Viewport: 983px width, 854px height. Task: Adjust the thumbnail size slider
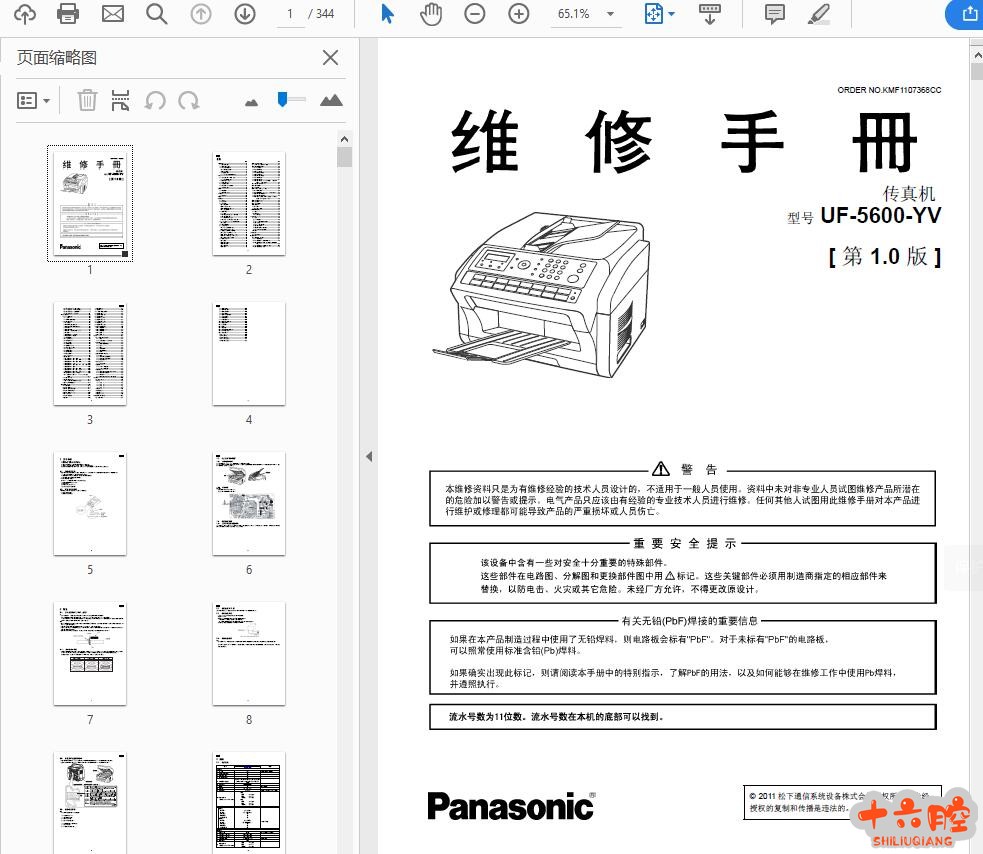coord(284,99)
